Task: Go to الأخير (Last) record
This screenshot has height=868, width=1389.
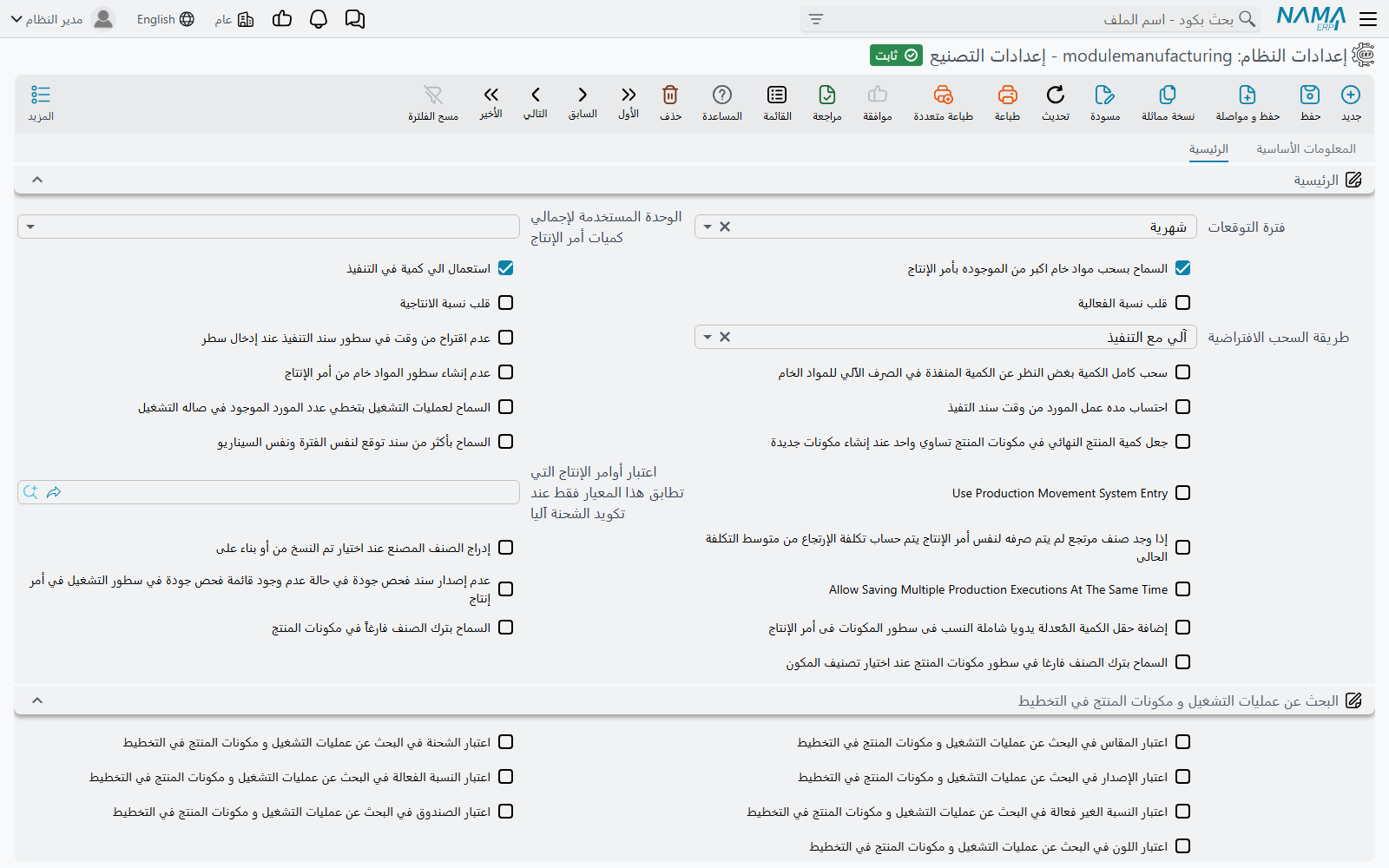Action: click(491, 95)
